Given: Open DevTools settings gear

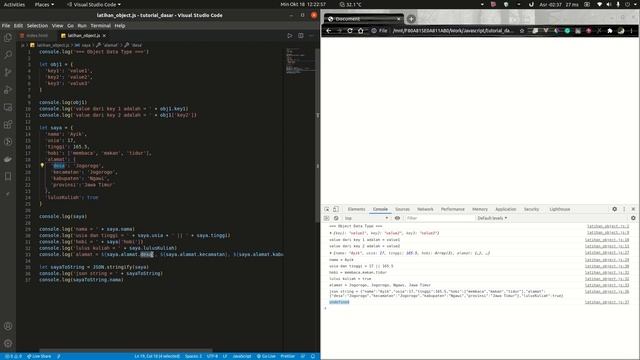Looking at the screenshot, I should coord(615,209).
